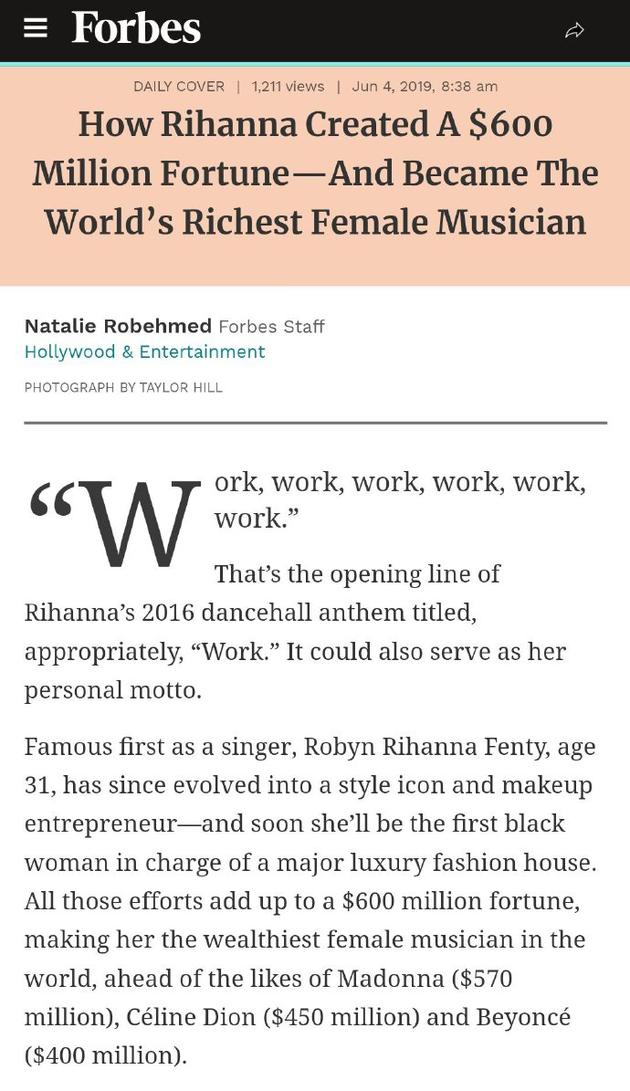
Task: Click the "$600 million fortune" text in paragraph
Action: [x=460, y=901]
